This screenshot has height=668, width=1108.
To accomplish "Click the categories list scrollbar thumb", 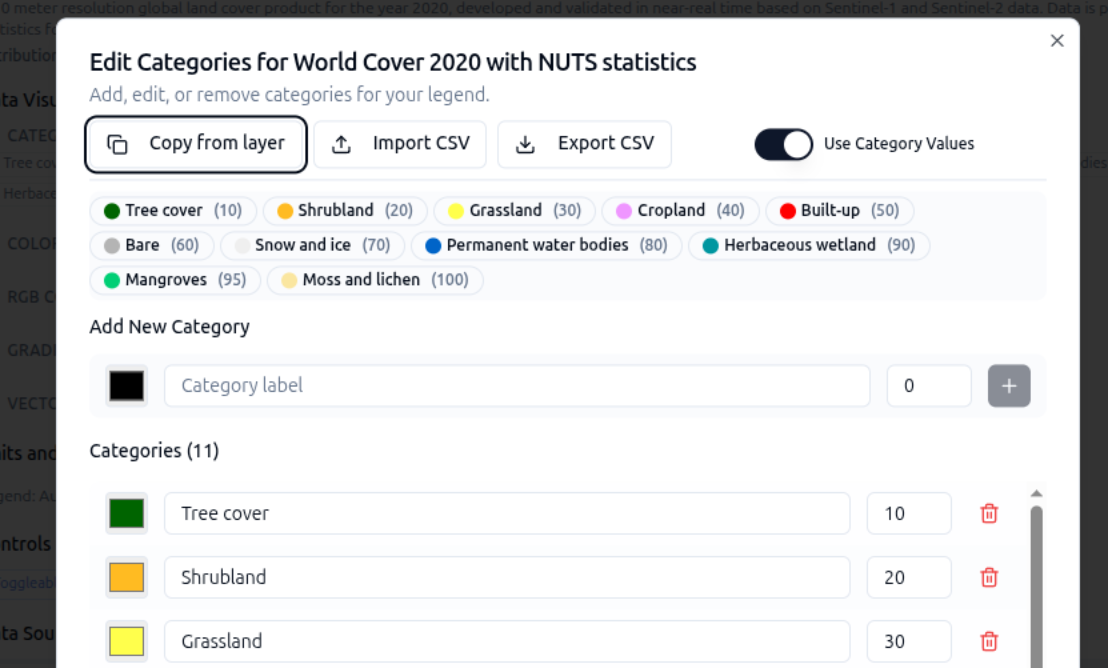I will pyautogui.click(x=1037, y=587).
